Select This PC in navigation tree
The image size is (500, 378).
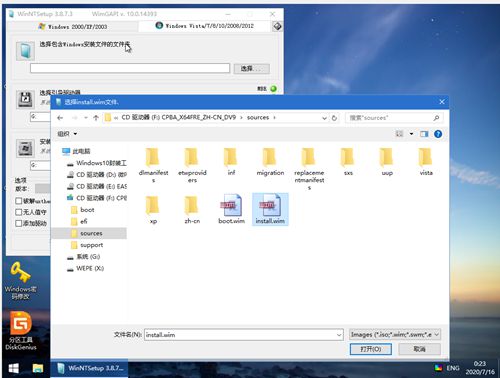81,151
